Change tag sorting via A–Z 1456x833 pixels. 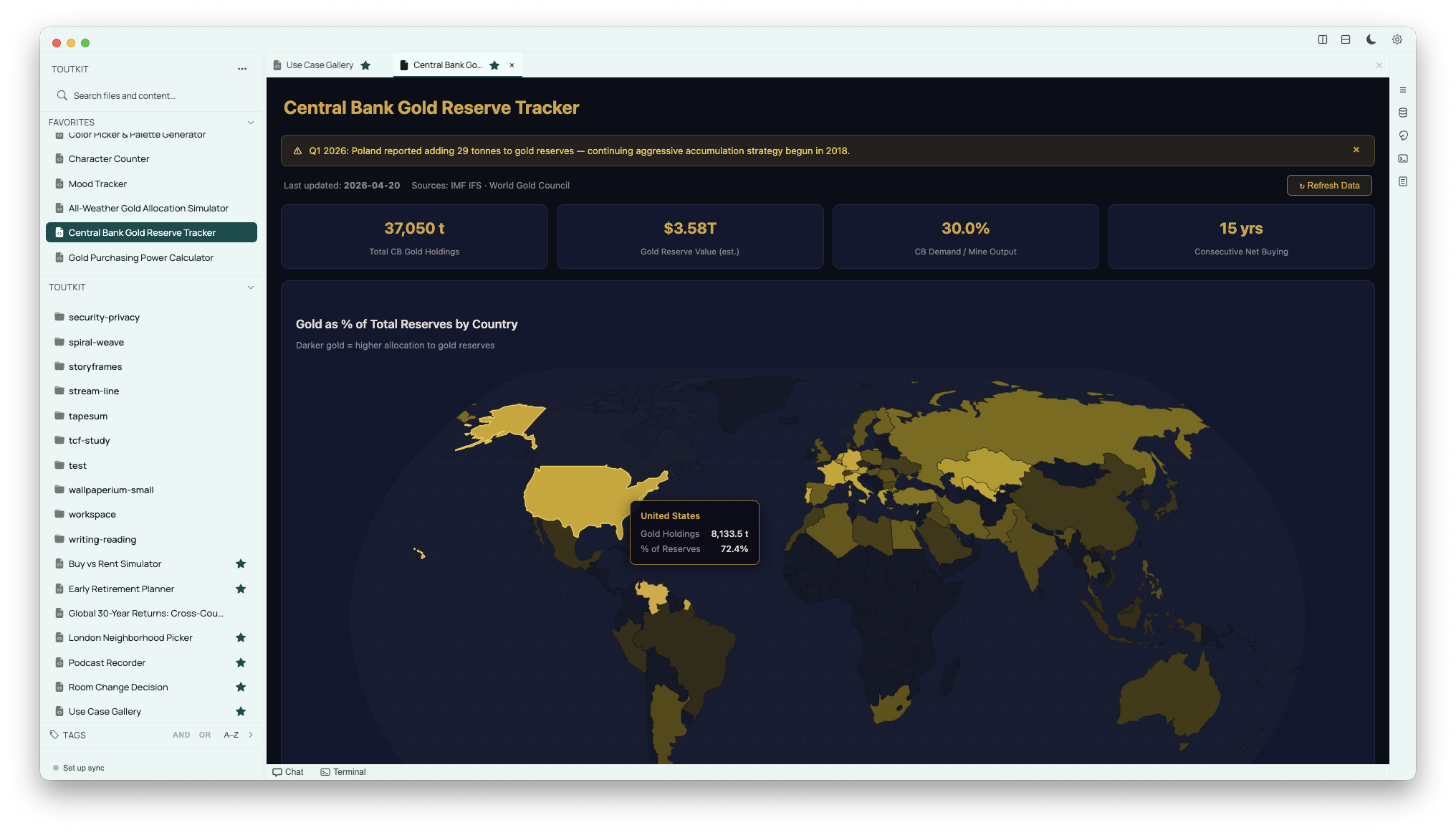tap(231, 735)
